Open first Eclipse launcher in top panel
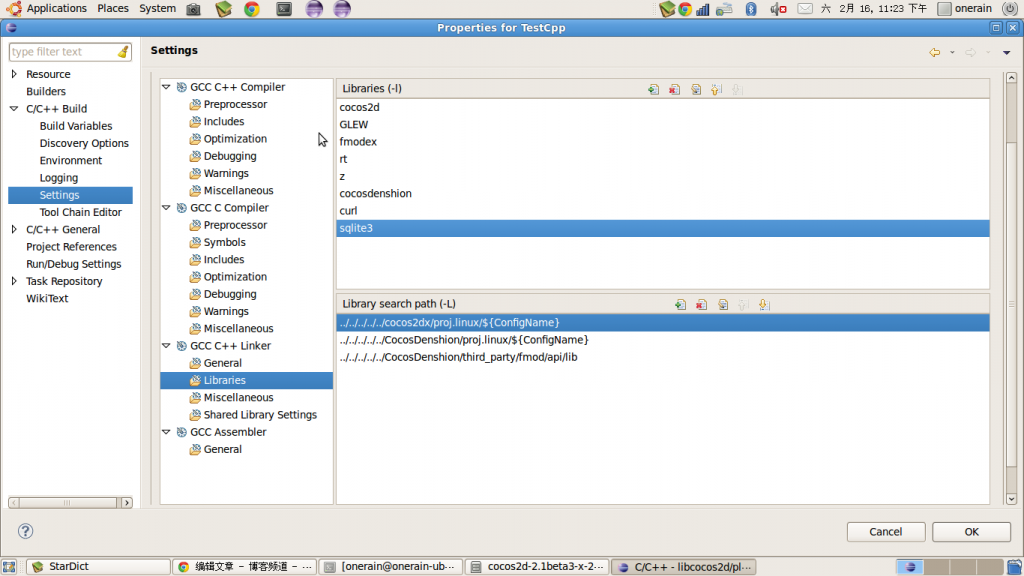 [314, 8]
